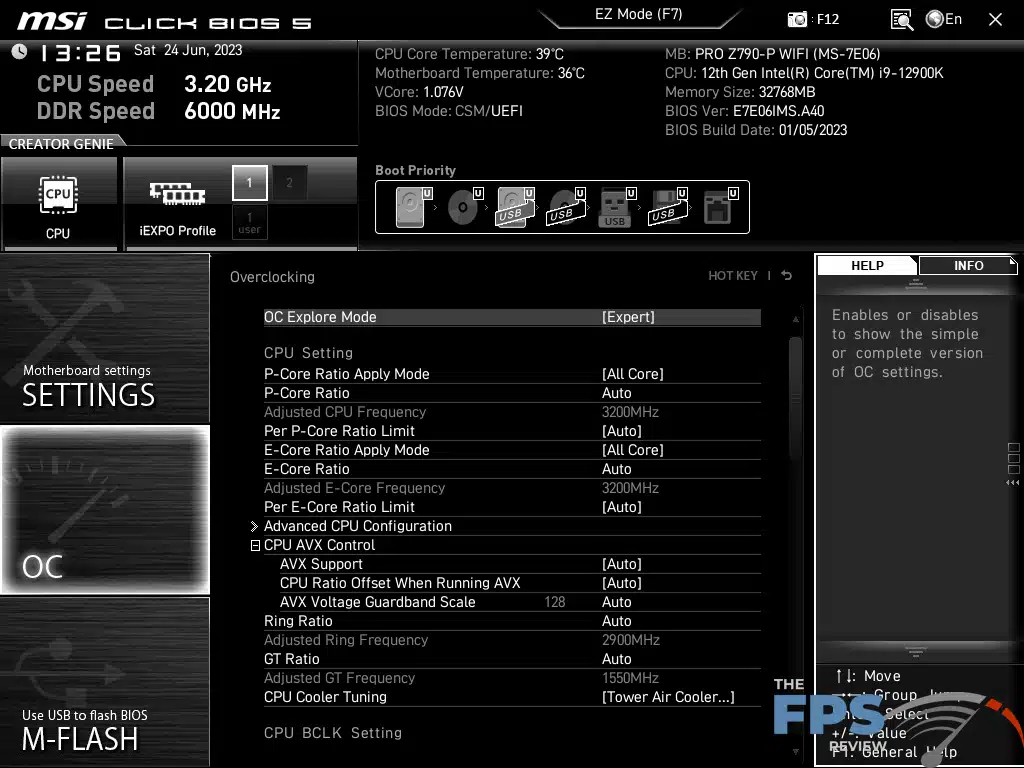The height and width of the screenshot is (768, 1024).
Task: Select the Advanced CPU Configuration entry
Action: (358, 526)
